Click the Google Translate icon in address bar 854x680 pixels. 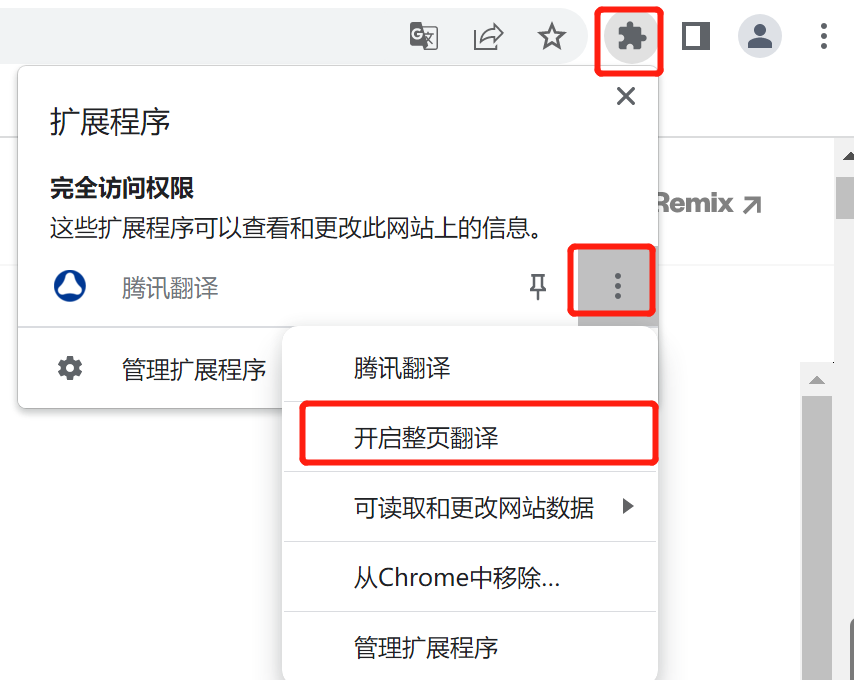424,36
